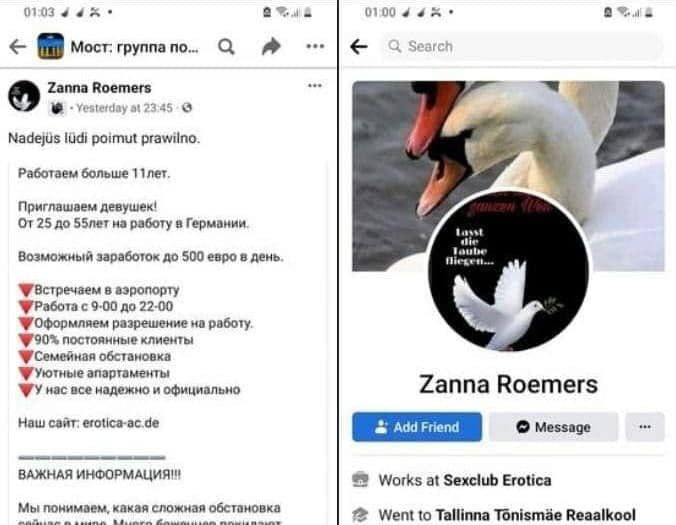Open Zanna Roemers post options menu

(x=315, y=85)
